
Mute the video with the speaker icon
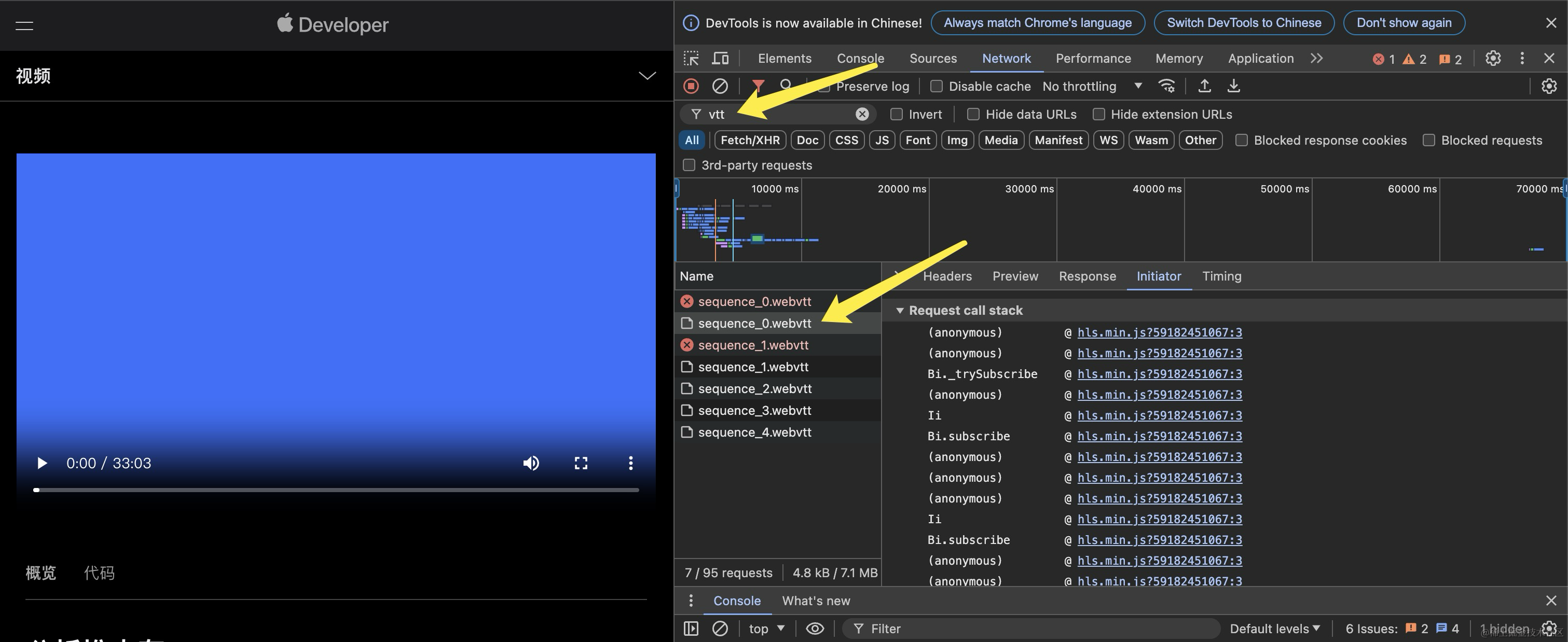pos(531,463)
